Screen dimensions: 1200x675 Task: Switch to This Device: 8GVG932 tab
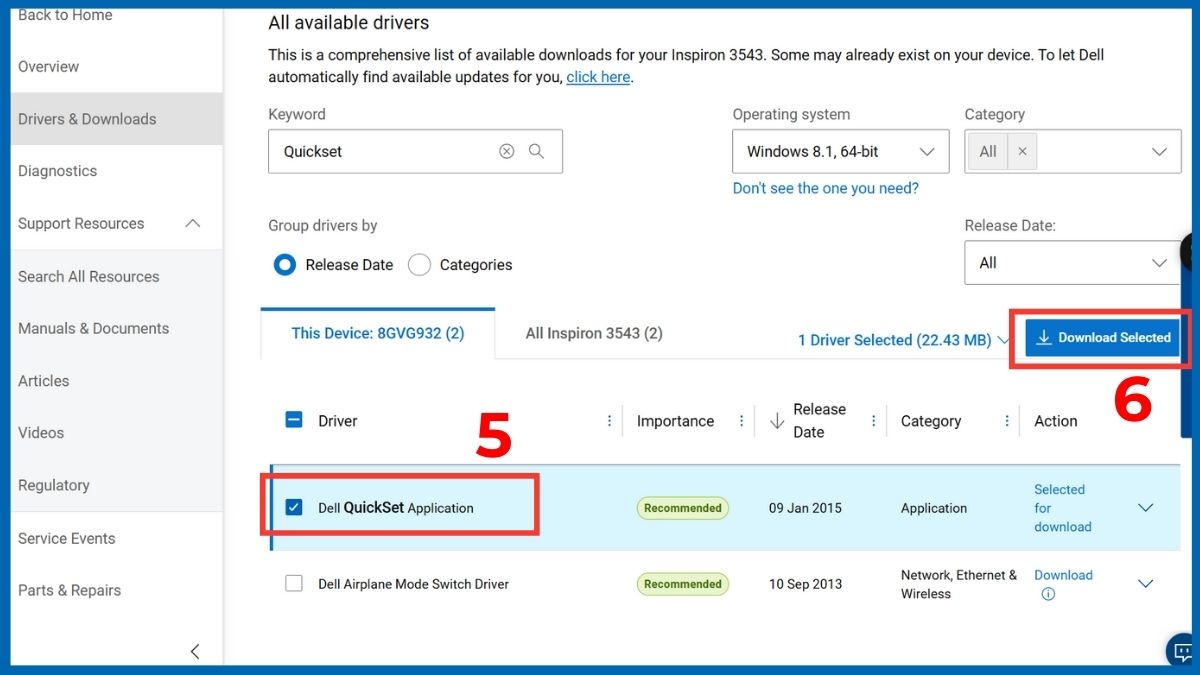coord(378,333)
